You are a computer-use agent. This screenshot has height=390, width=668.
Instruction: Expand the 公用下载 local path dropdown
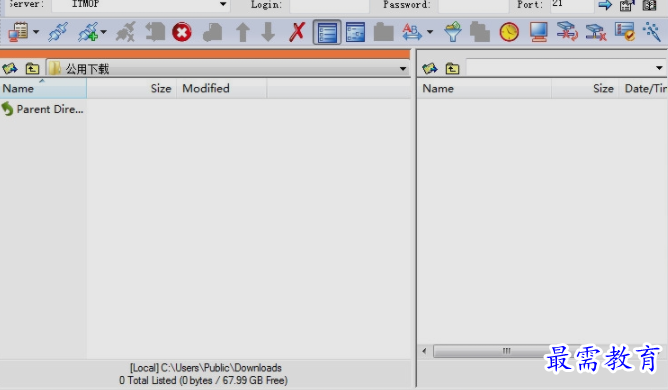click(x=403, y=69)
